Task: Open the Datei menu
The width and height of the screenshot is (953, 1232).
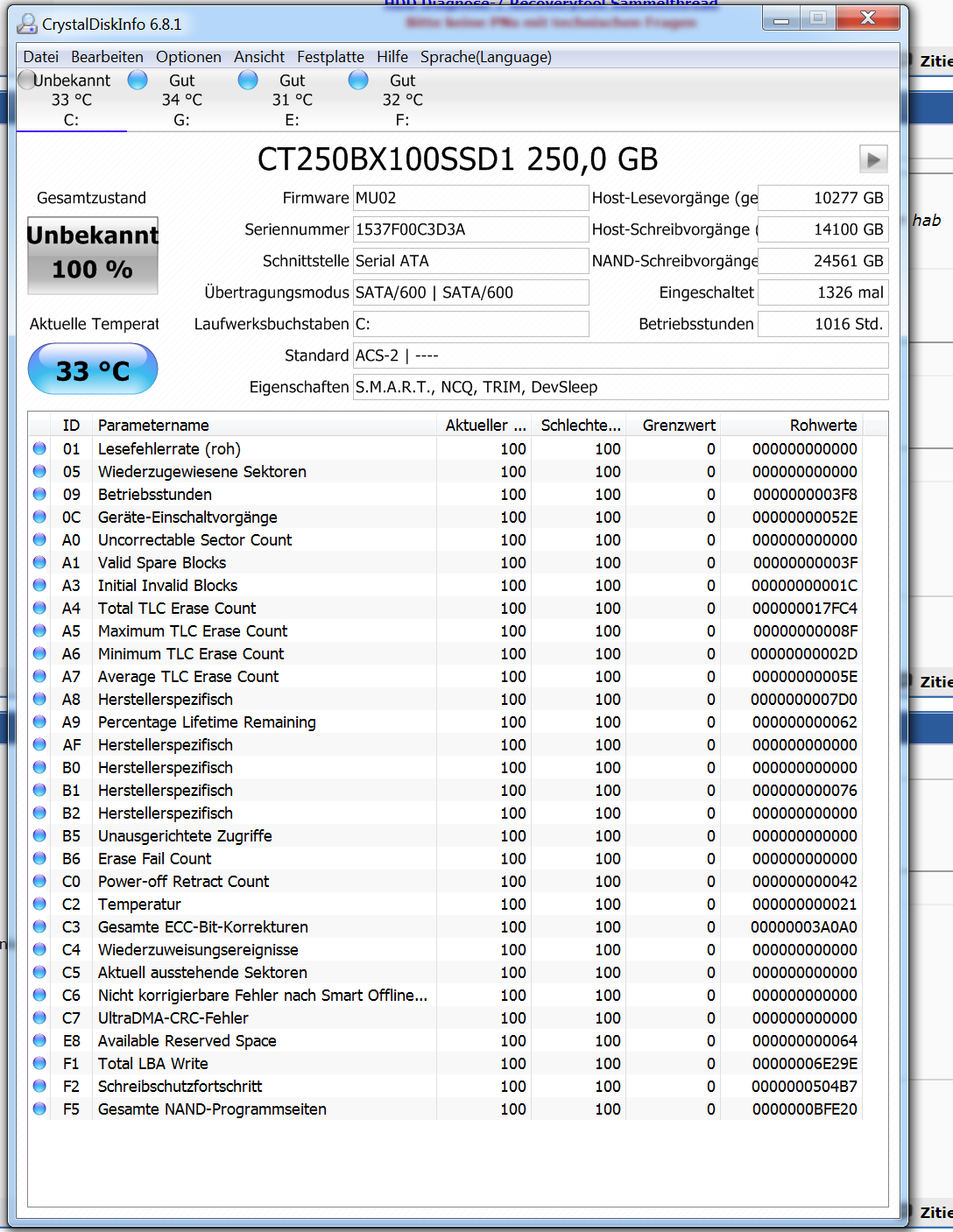Action: tap(40, 57)
